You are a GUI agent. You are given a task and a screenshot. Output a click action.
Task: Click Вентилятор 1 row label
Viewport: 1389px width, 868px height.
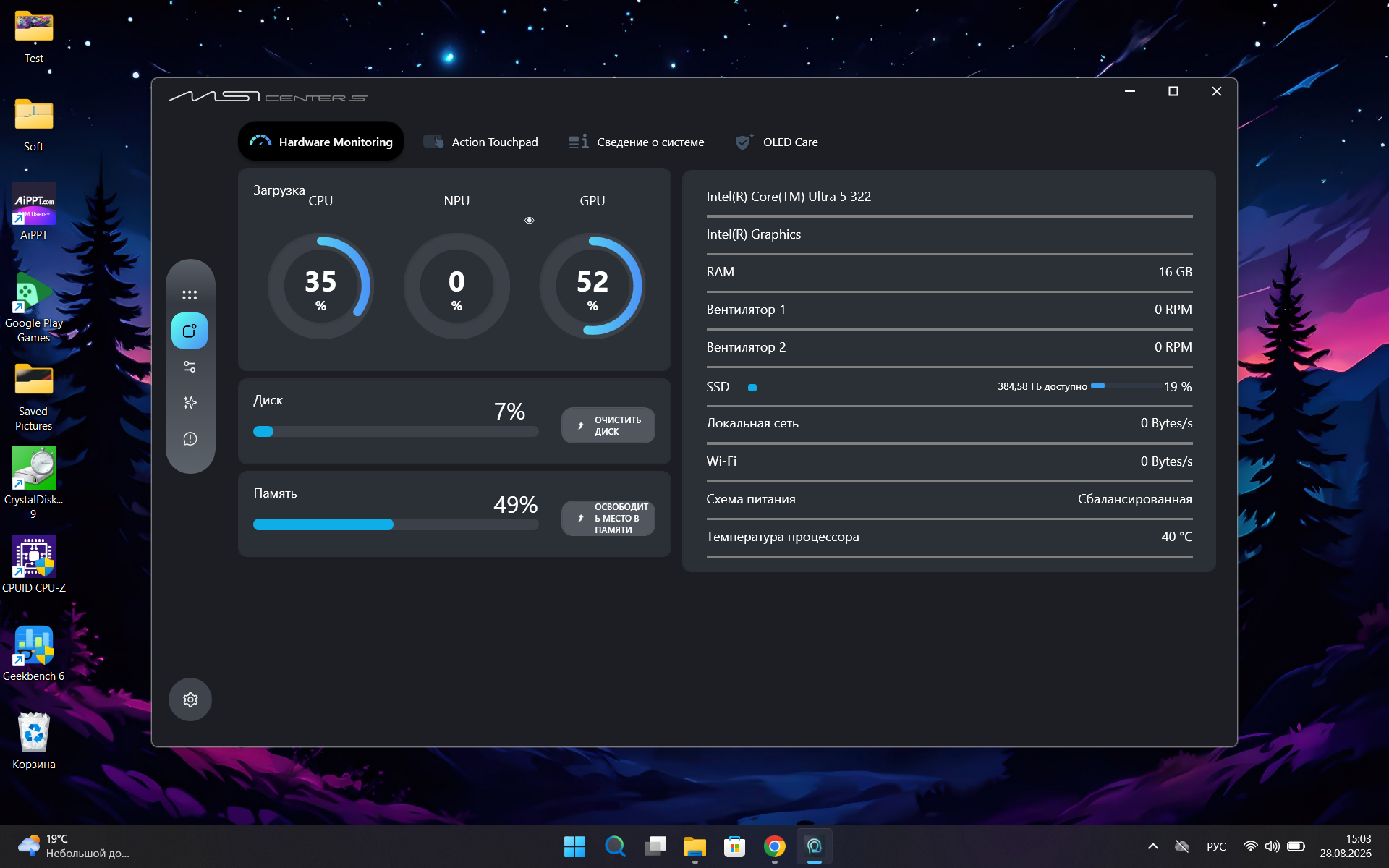tap(746, 310)
